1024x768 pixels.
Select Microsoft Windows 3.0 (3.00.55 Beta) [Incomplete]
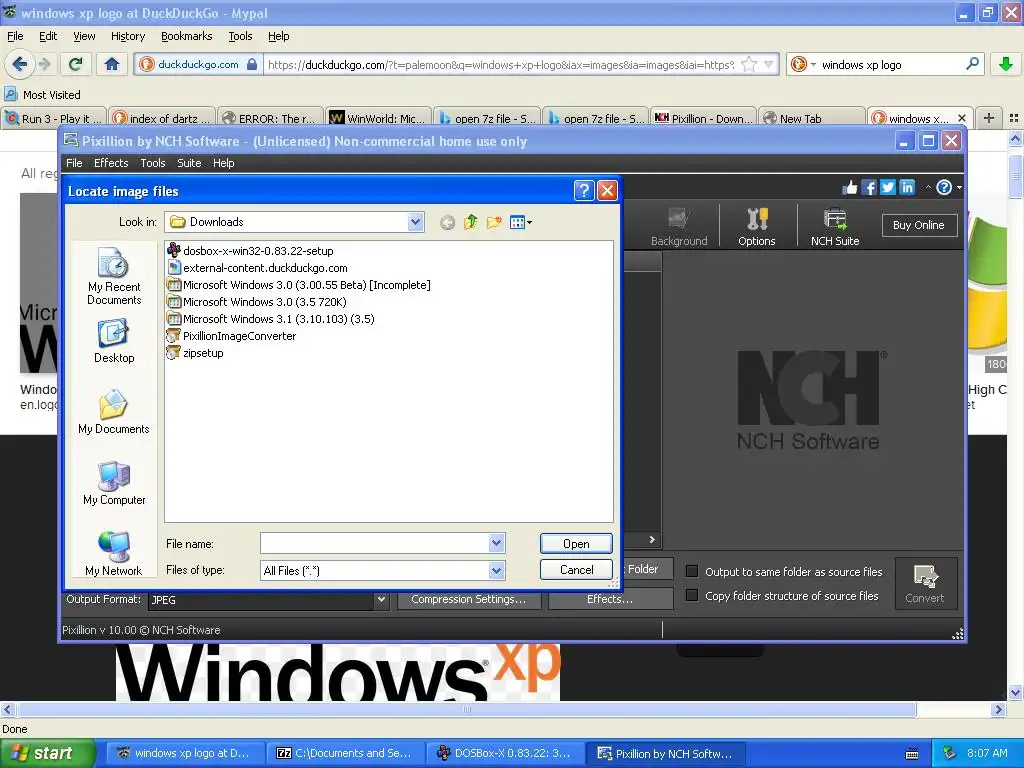(299, 285)
